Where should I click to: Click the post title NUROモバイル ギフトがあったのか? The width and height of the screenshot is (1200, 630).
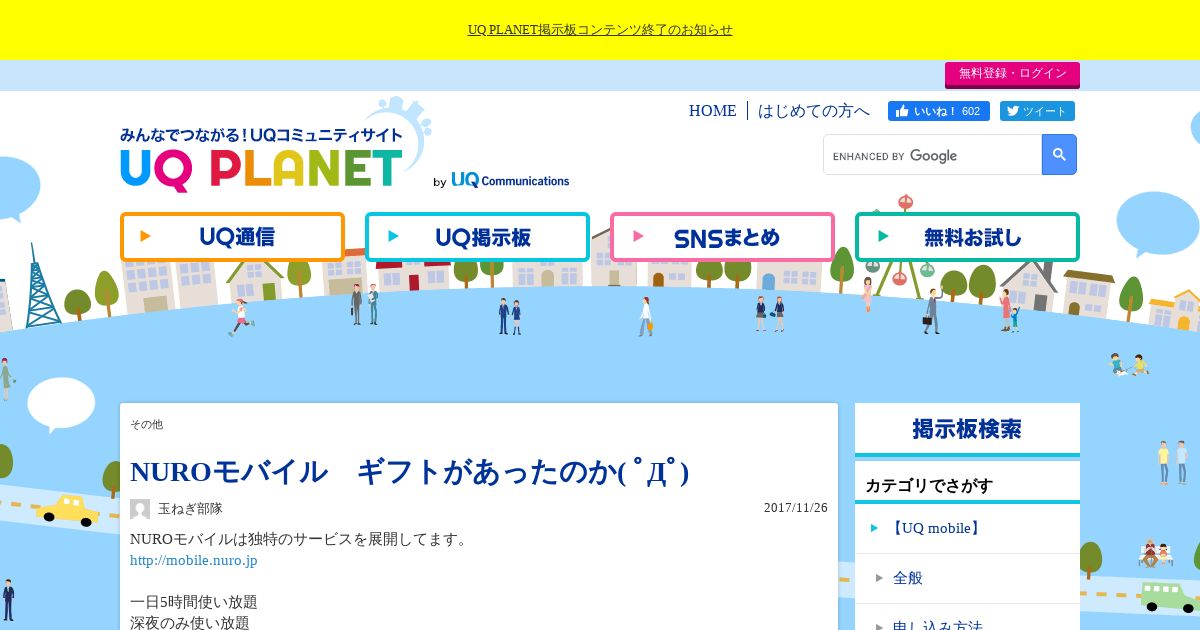click(410, 472)
